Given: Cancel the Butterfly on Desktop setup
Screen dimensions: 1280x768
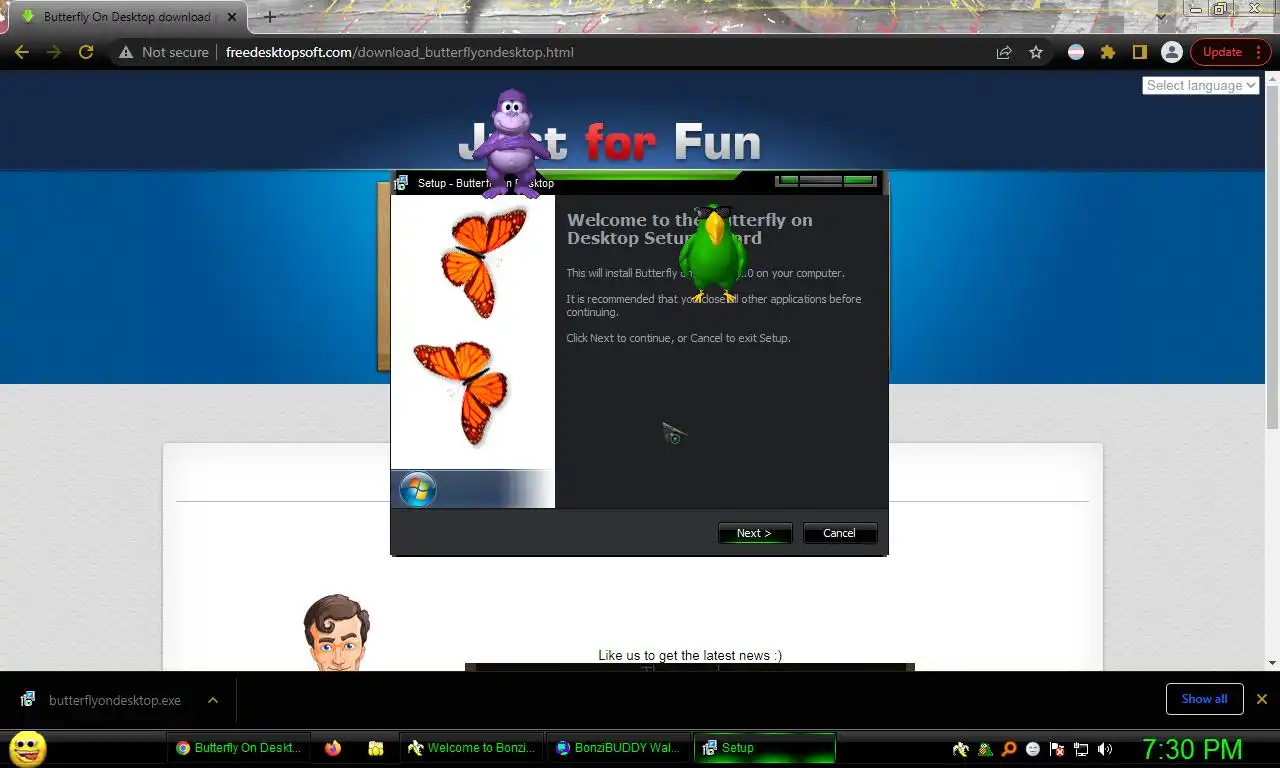Looking at the screenshot, I should click(x=840, y=533).
